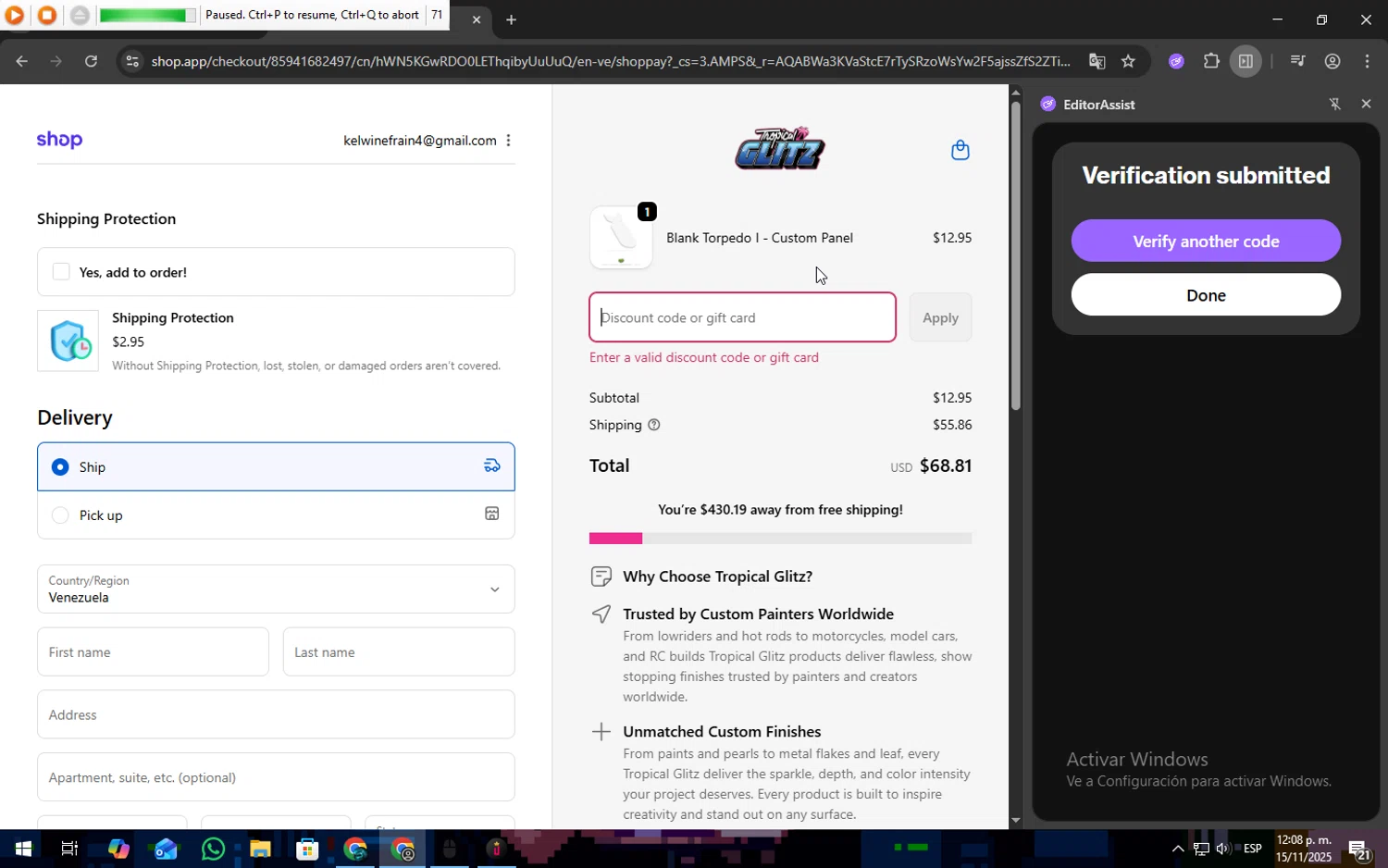The image size is (1388, 868).
Task: Translate this page icon
Action: click(1097, 61)
